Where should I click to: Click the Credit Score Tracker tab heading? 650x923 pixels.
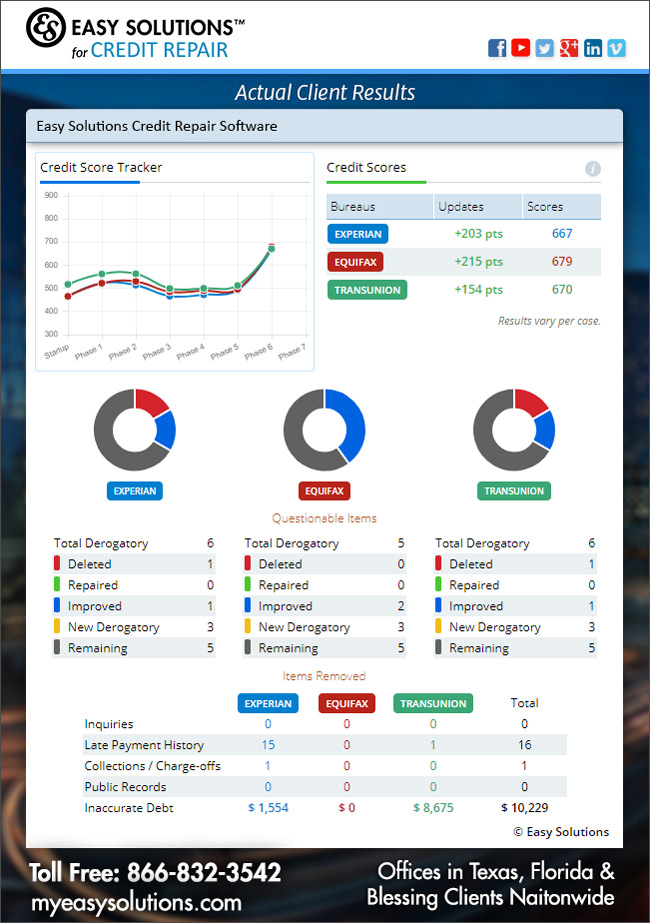(x=101, y=168)
